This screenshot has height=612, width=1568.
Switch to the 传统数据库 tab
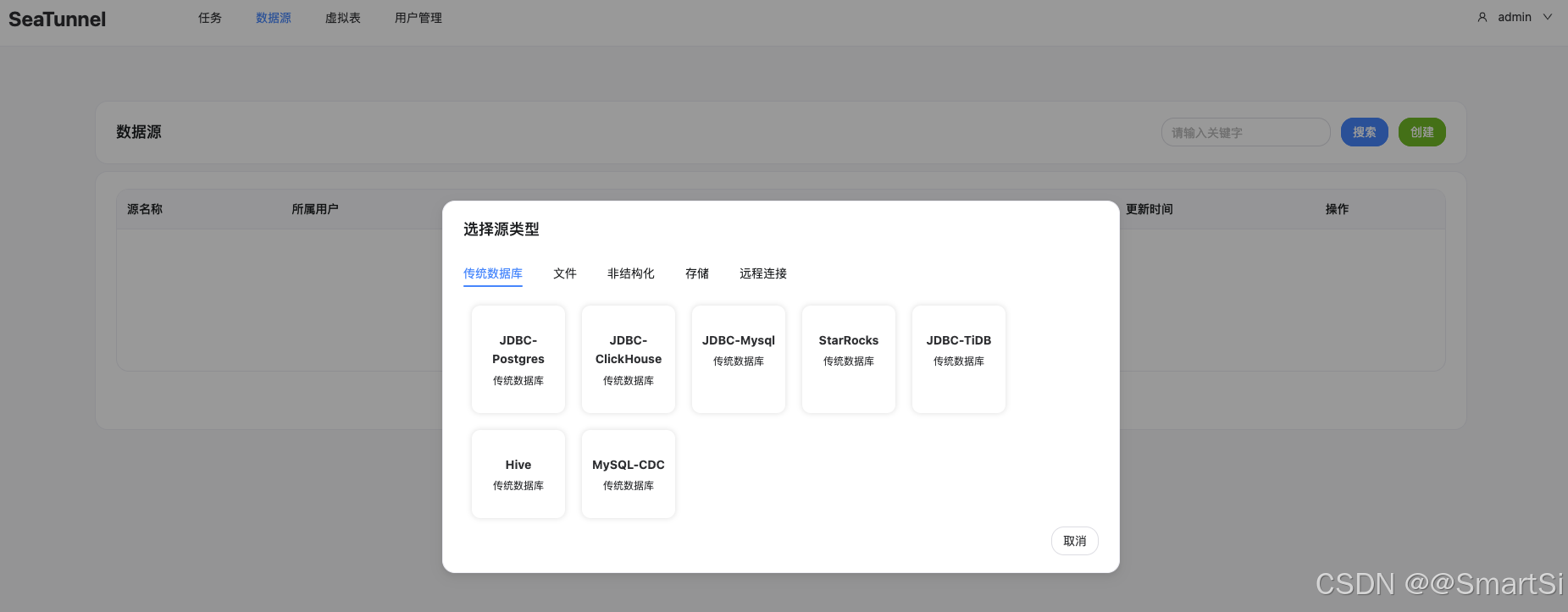(493, 273)
